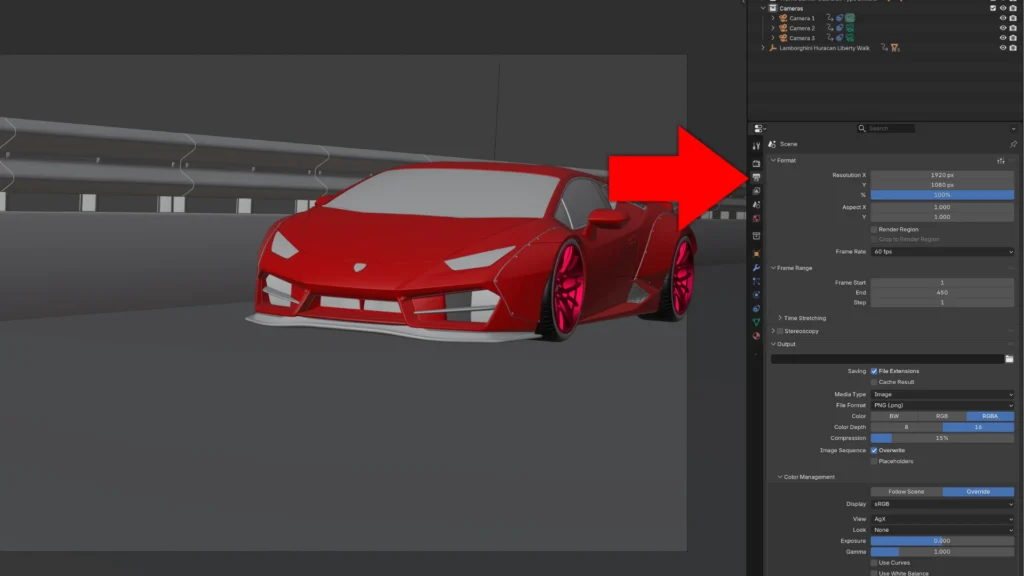Select RGB color mode
This screenshot has height=576, width=1024.
(942, 417)
